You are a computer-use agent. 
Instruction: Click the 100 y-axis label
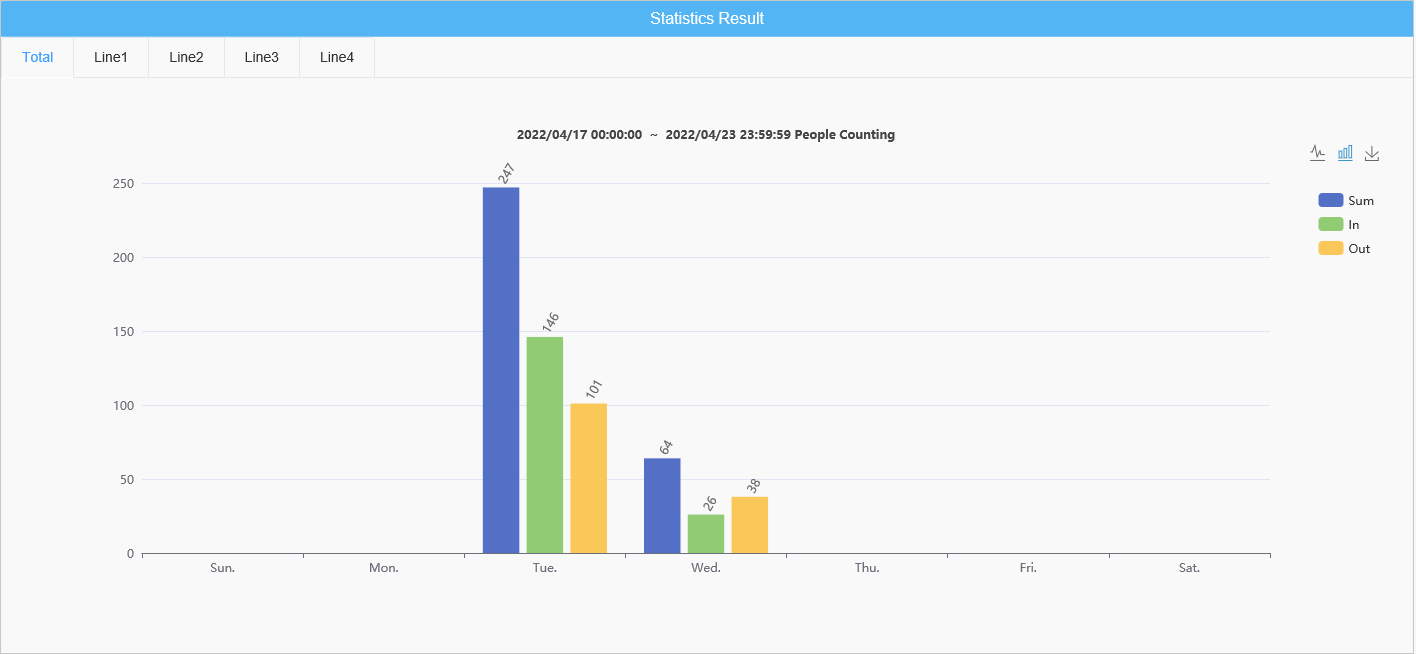click(124, 406)
